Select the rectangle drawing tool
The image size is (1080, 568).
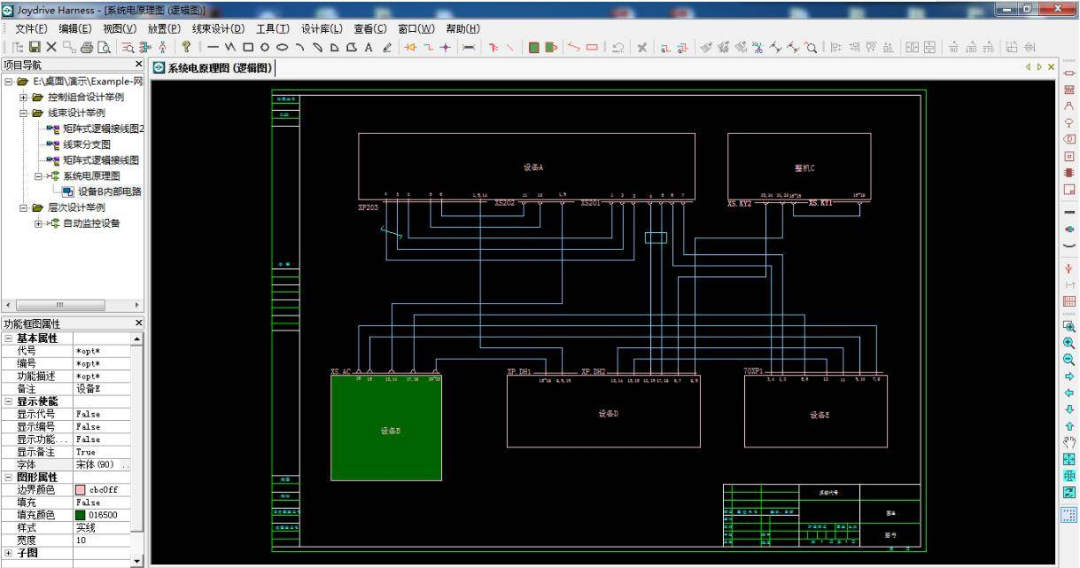click(x=247, y=47)
